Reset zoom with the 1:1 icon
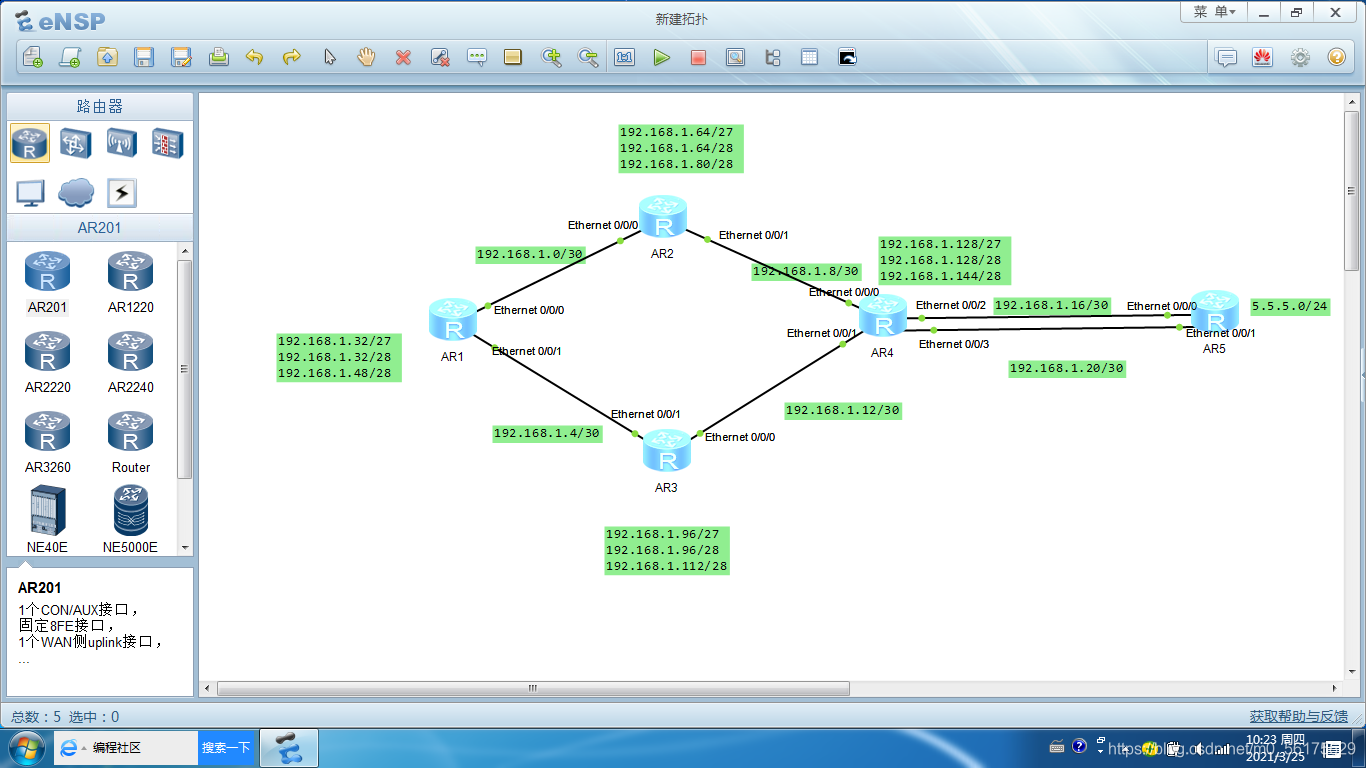Viewport: 1366px width, 768px height. (625, 57)
